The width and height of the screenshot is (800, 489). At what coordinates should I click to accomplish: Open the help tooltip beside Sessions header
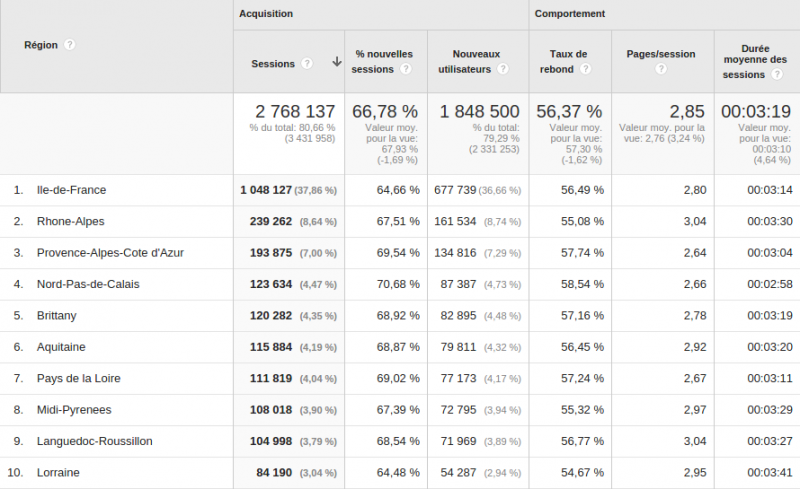point(307,63)
